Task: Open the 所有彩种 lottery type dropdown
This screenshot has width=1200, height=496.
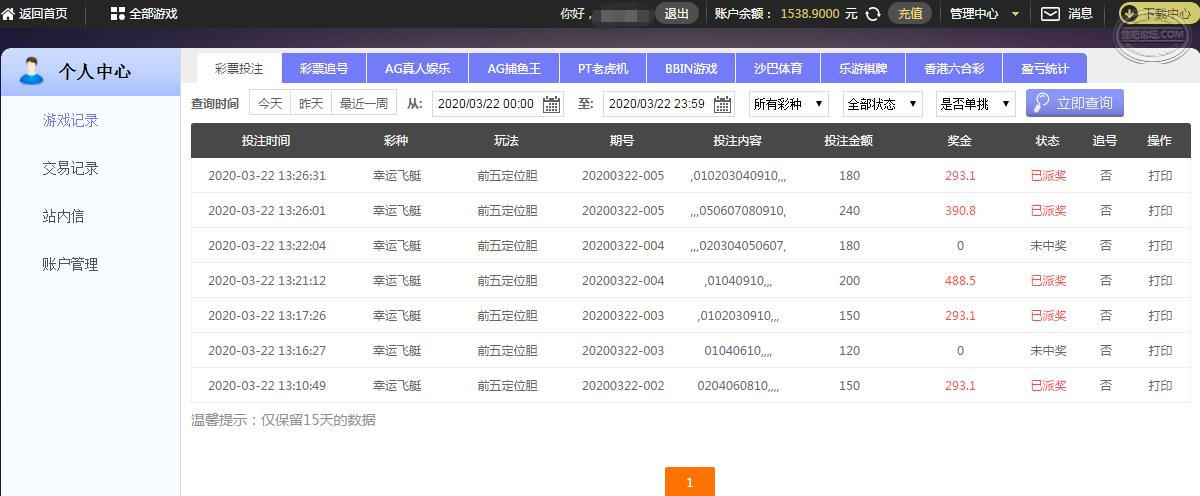Action: coord(789,103)
